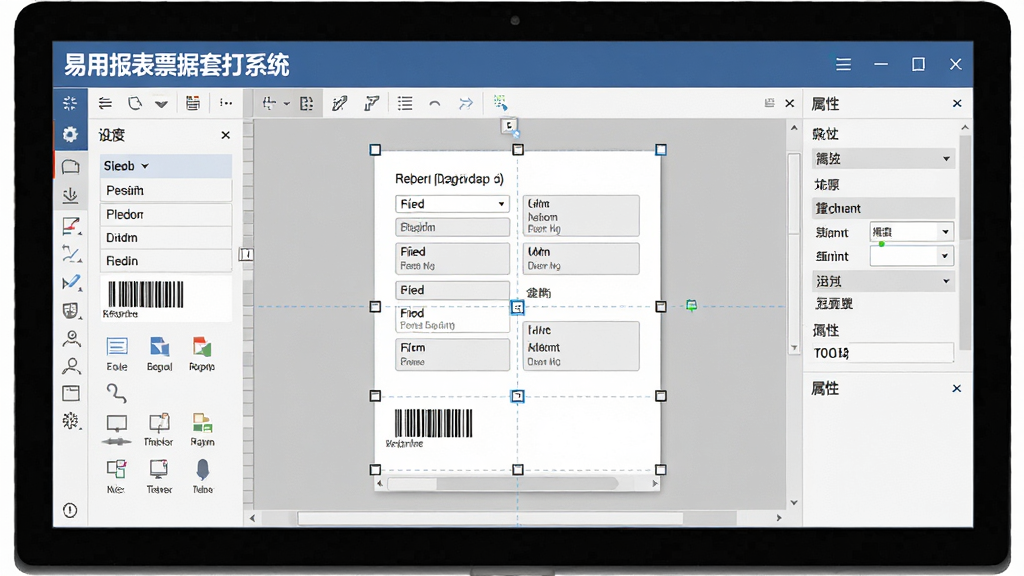Click the Elagidm field on the report
The width and height of the screenshot is (1024, 576).
452,227
